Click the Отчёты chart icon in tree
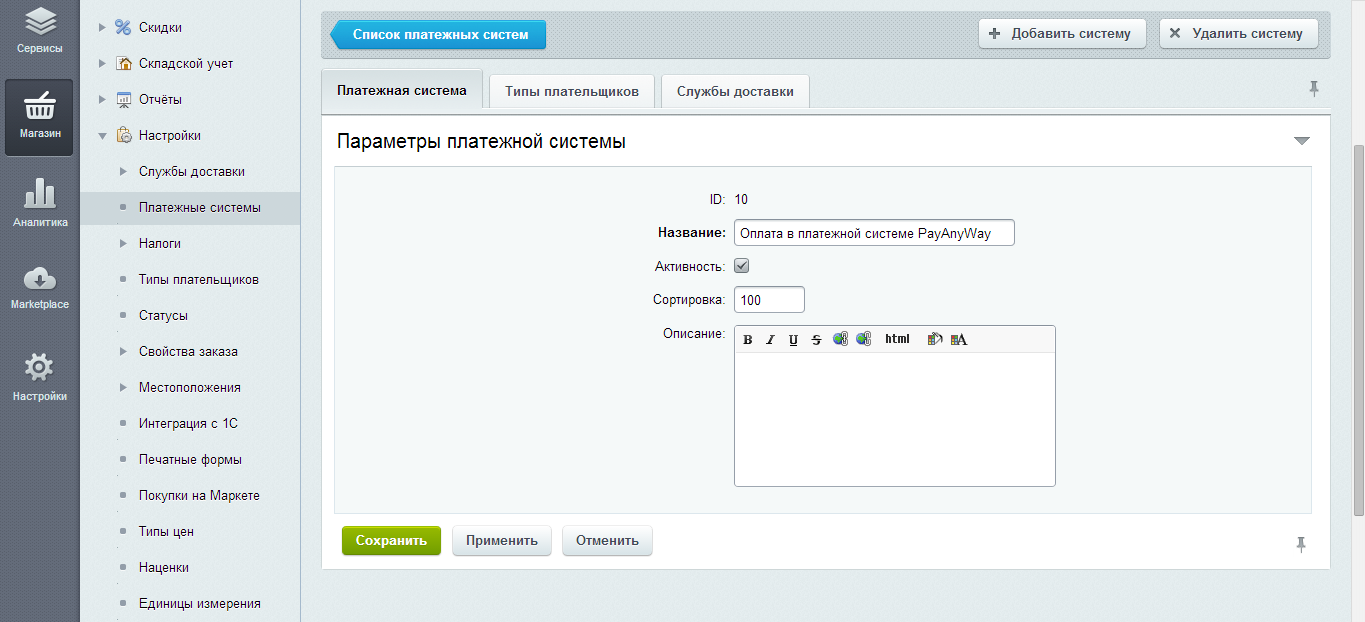This screenshot has width=1365, height=622. [124, 99]
